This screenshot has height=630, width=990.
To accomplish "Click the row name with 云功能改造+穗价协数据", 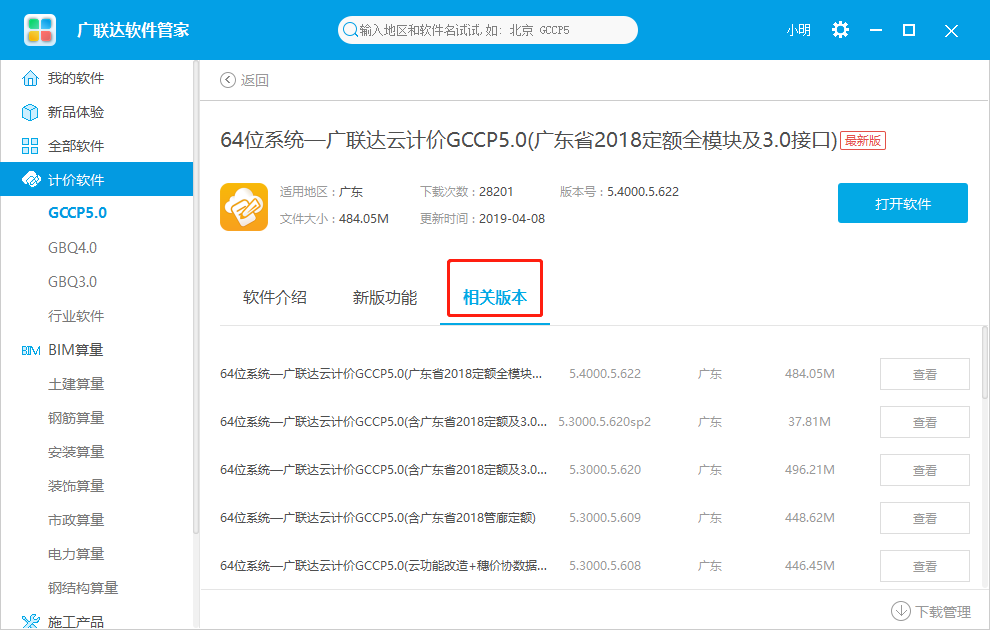I will click(x=383, y=566).
